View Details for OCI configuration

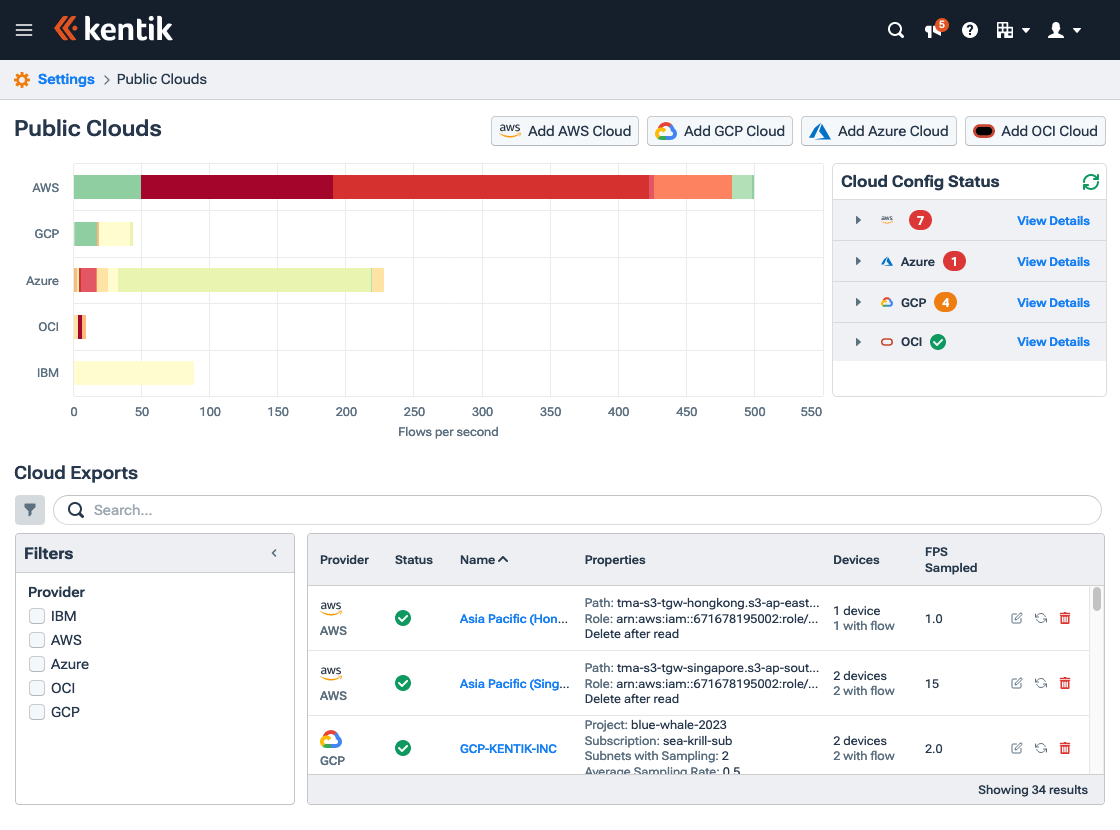click(x=1053, y=341)
